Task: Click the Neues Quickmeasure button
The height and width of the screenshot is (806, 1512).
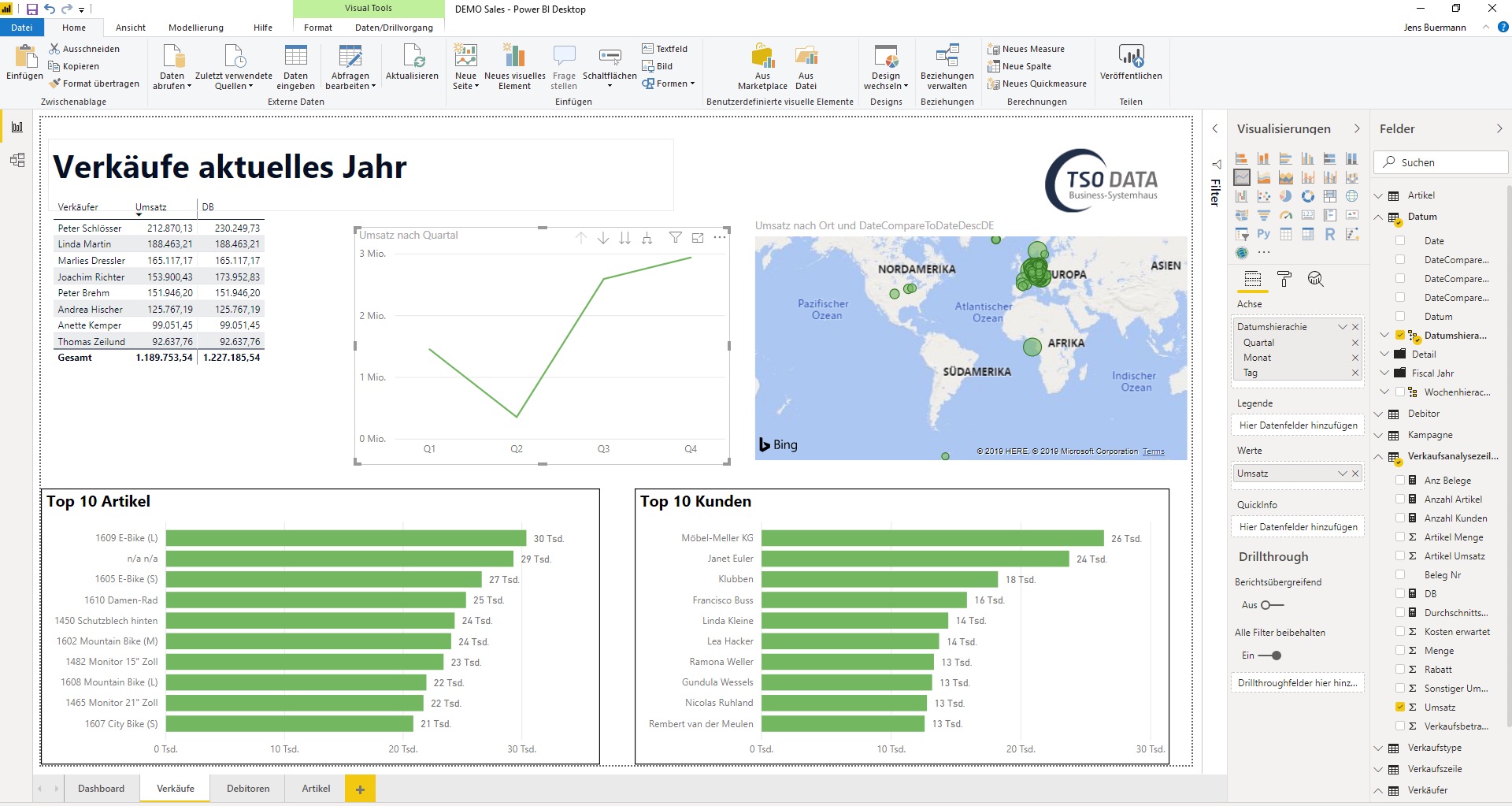Action: (x=1037, y=84)
